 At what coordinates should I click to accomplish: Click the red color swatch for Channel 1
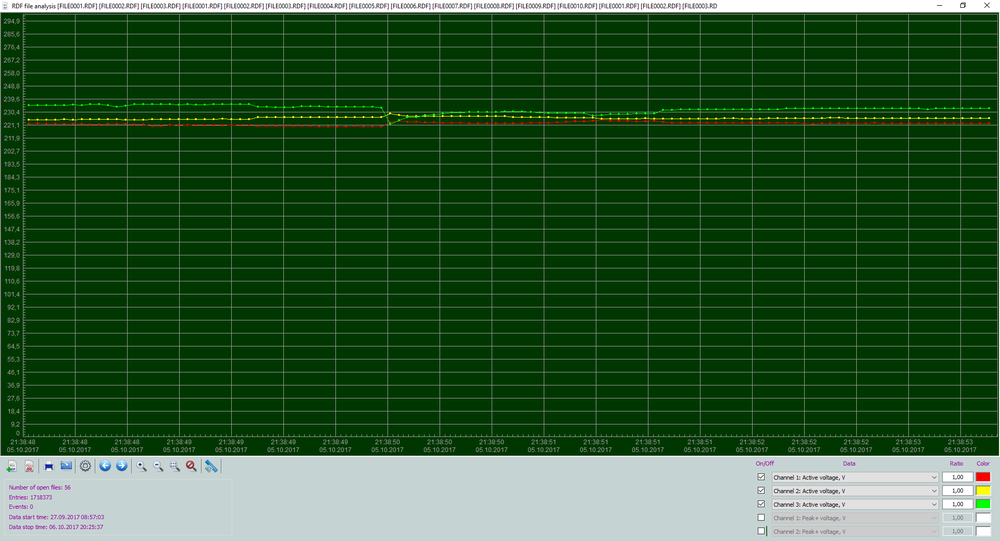point(983,477)
